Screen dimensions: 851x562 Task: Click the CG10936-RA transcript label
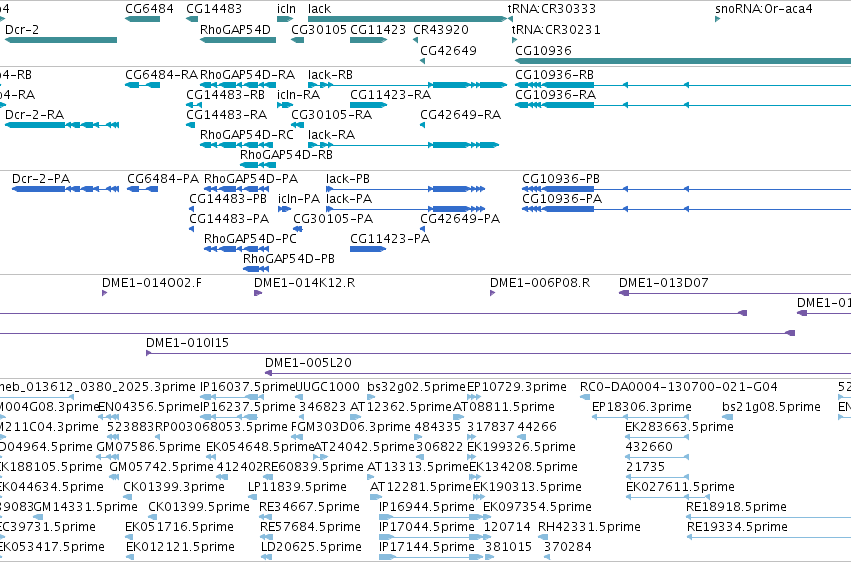(x=555, y=95)
